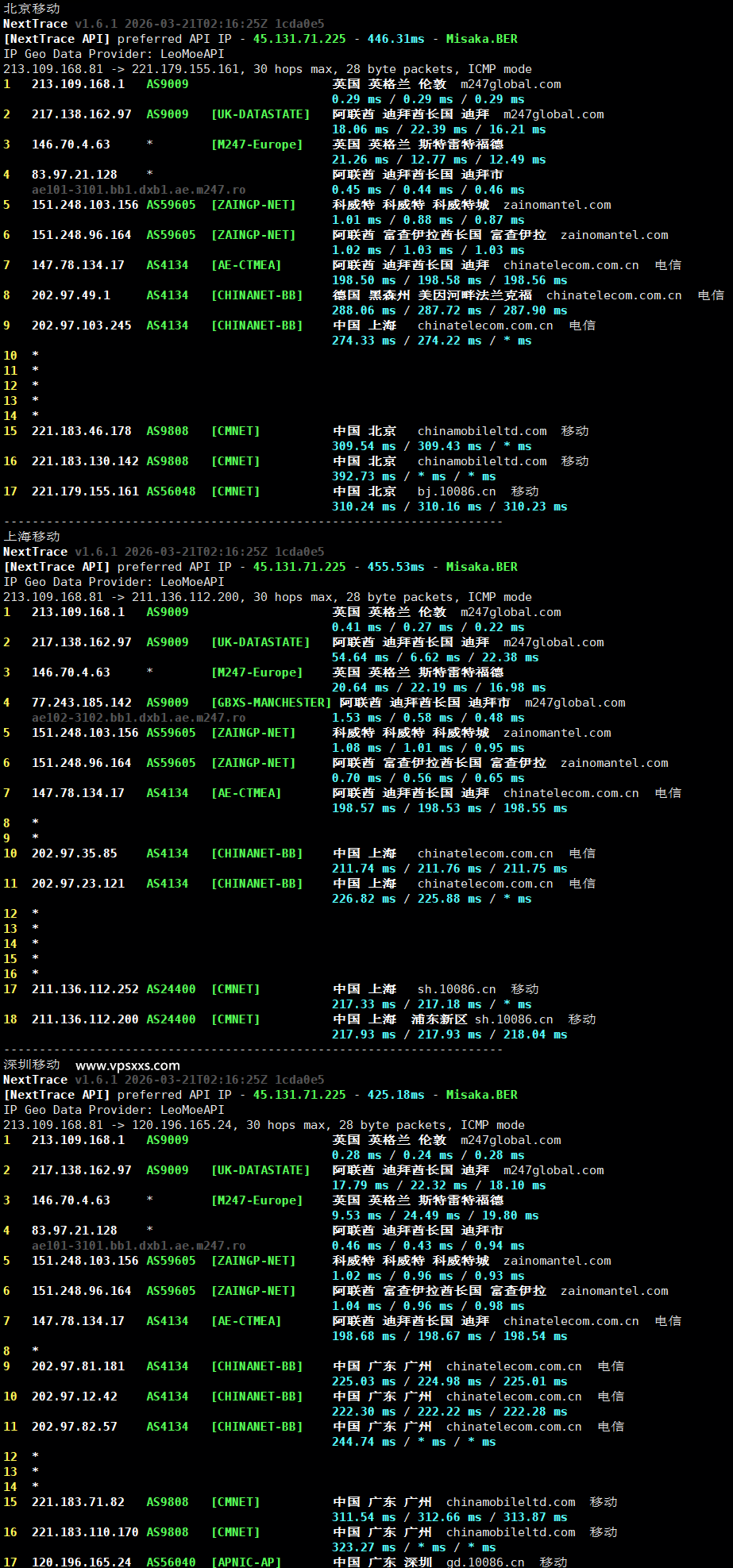Click the hop IP address 202.97.81.181

click(x=78, y=1366)
